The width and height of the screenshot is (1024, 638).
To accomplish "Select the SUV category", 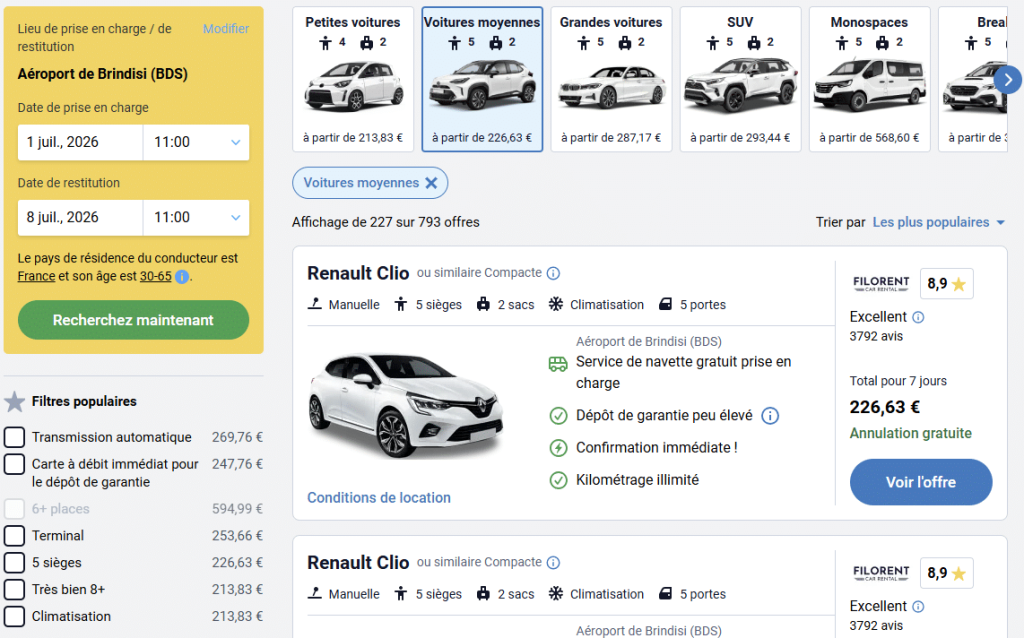I will click(x=740, y=79).
